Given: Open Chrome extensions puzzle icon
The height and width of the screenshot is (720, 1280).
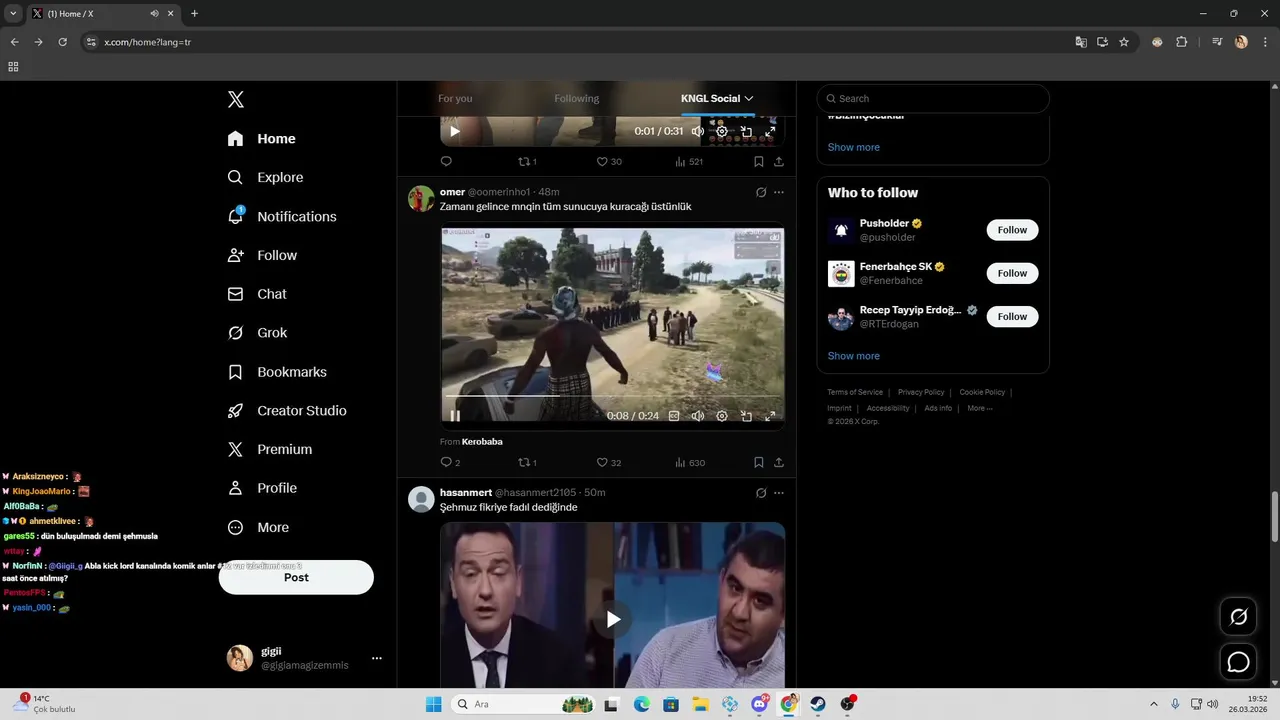Looking at the screenshot, I should point(1181,42).
